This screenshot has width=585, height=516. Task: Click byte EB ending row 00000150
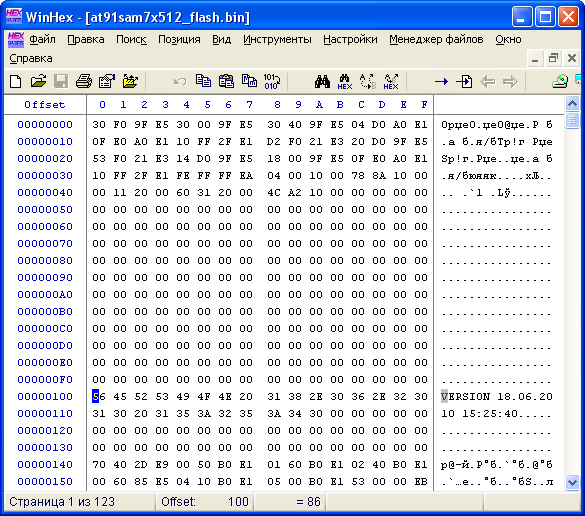(421, 482)
